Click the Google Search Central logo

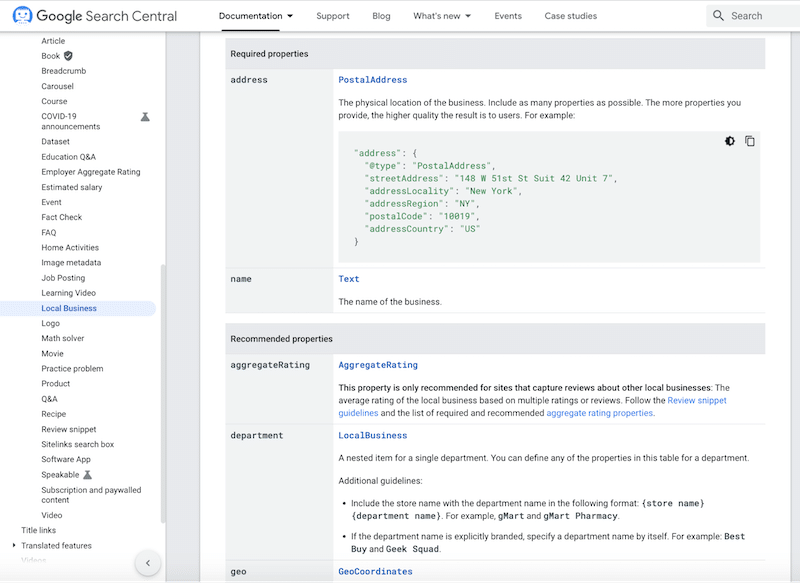[x=95, y=16]
